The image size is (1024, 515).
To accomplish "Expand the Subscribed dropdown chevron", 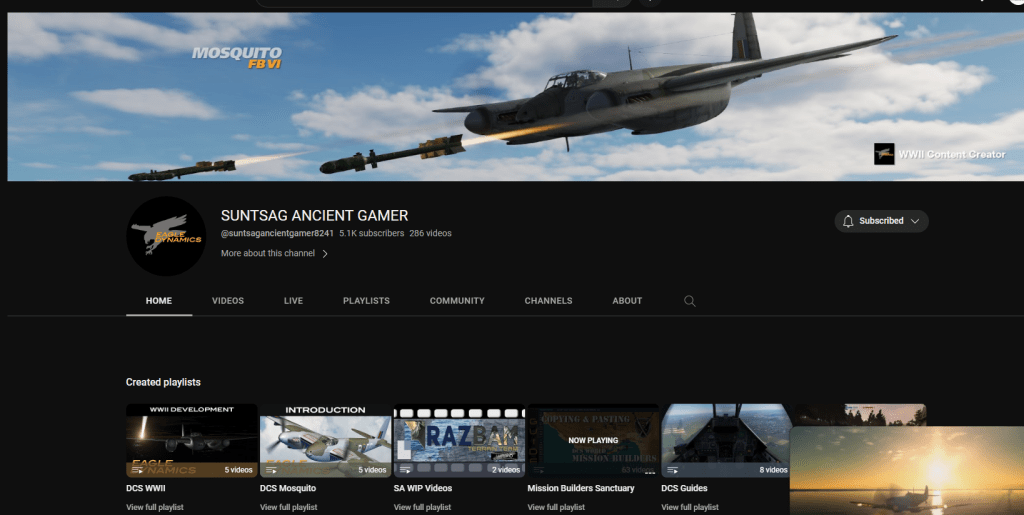I will point(915,221).
